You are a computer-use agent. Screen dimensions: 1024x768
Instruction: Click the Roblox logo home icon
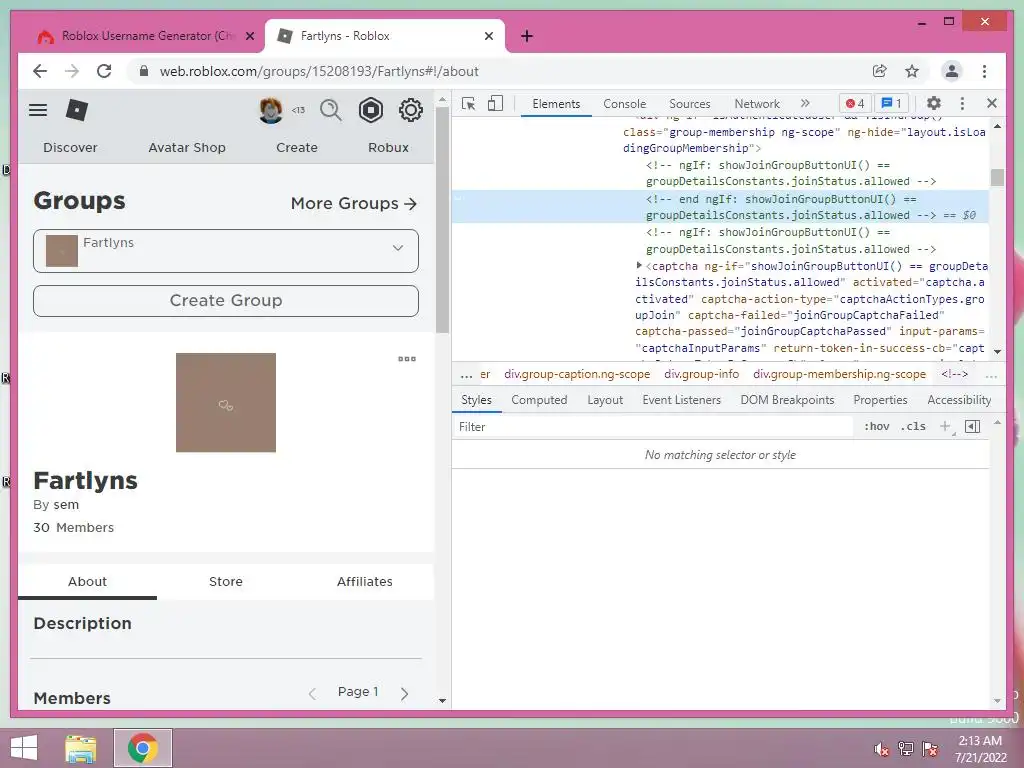[76, 110]
